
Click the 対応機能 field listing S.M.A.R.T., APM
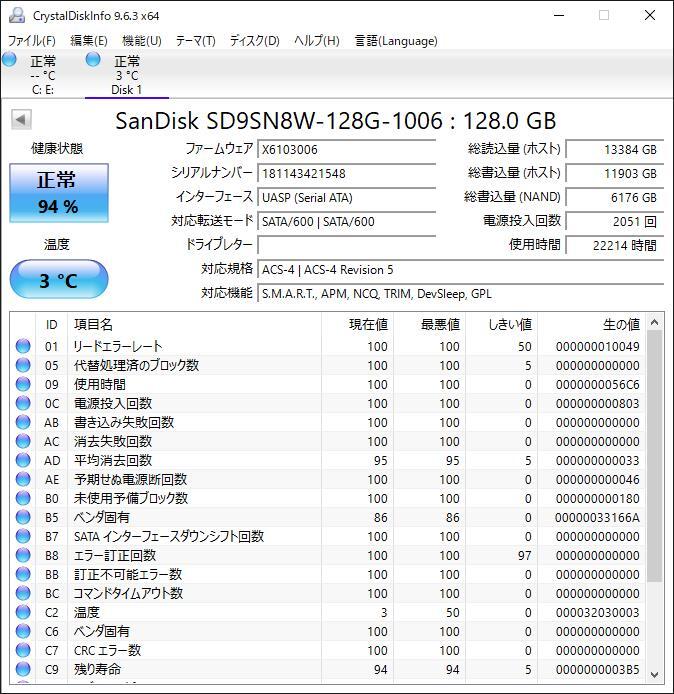[461, 293]
